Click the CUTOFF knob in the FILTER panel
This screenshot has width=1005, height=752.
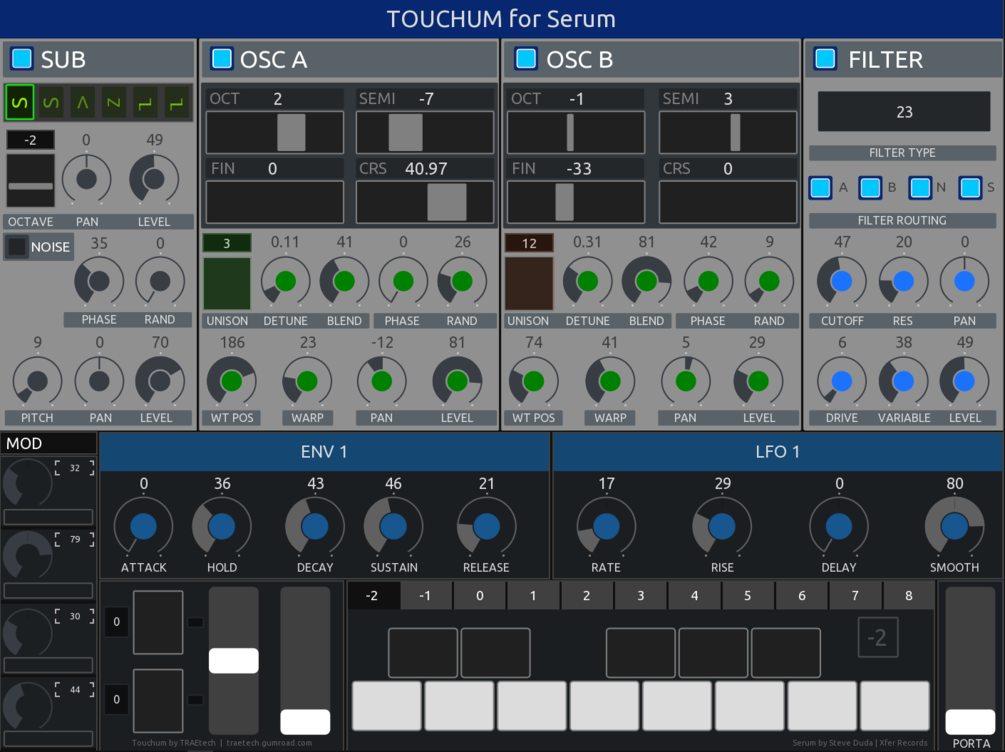[841, 283]
